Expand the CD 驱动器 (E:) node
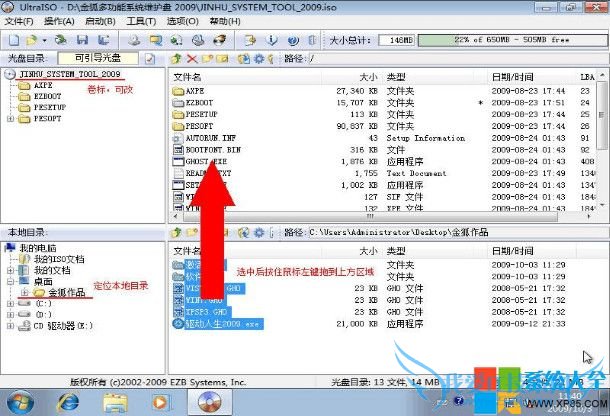This screenshot has height=416, width=610. tap(11, 326)
